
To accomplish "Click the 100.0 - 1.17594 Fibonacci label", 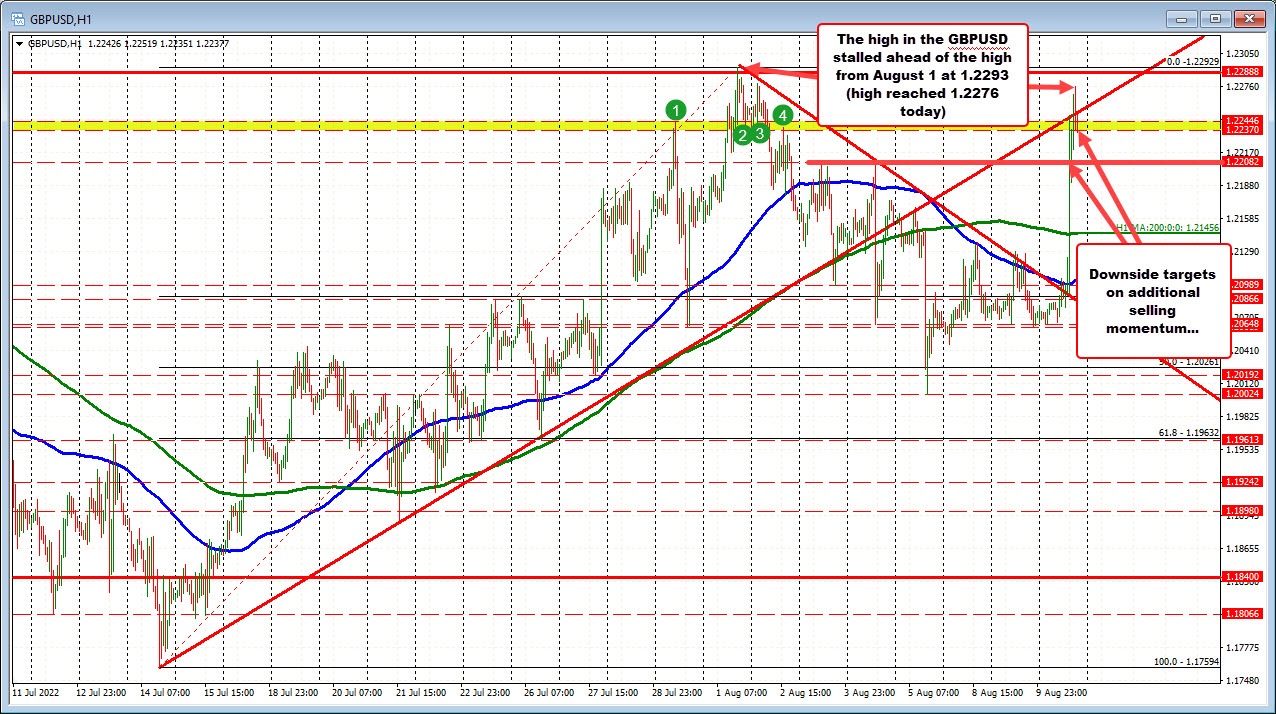I will click(1187, 661).
